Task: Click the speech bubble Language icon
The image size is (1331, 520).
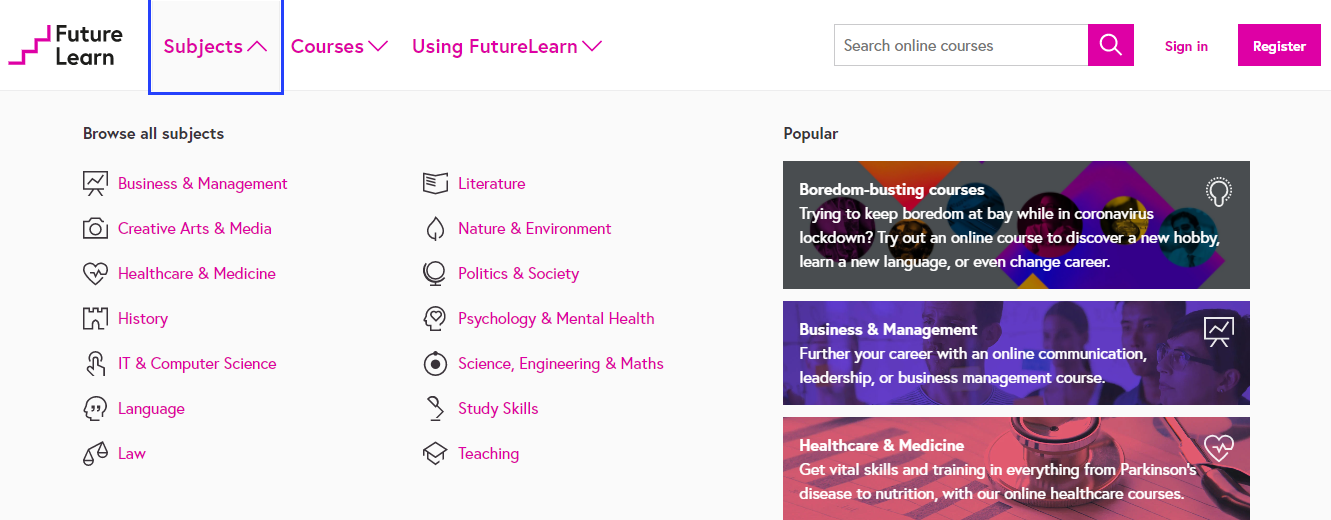Action: pos(95,409)
